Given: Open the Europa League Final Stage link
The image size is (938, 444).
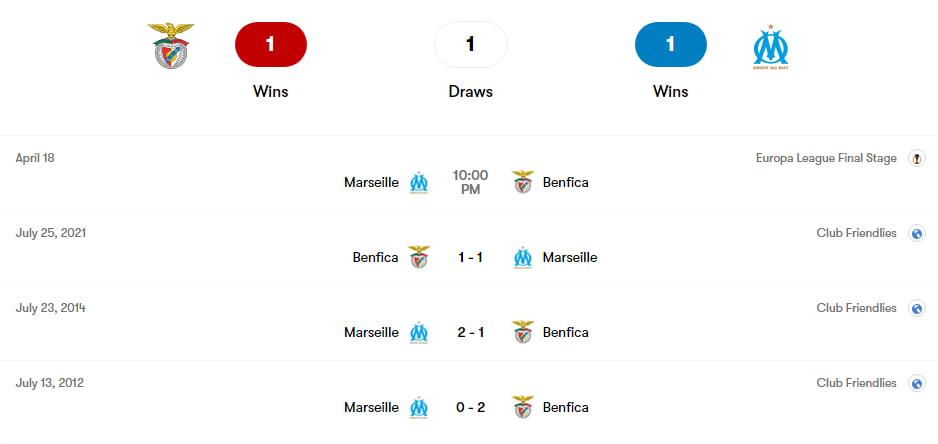Looking at the screenshot, I should 826,159.
